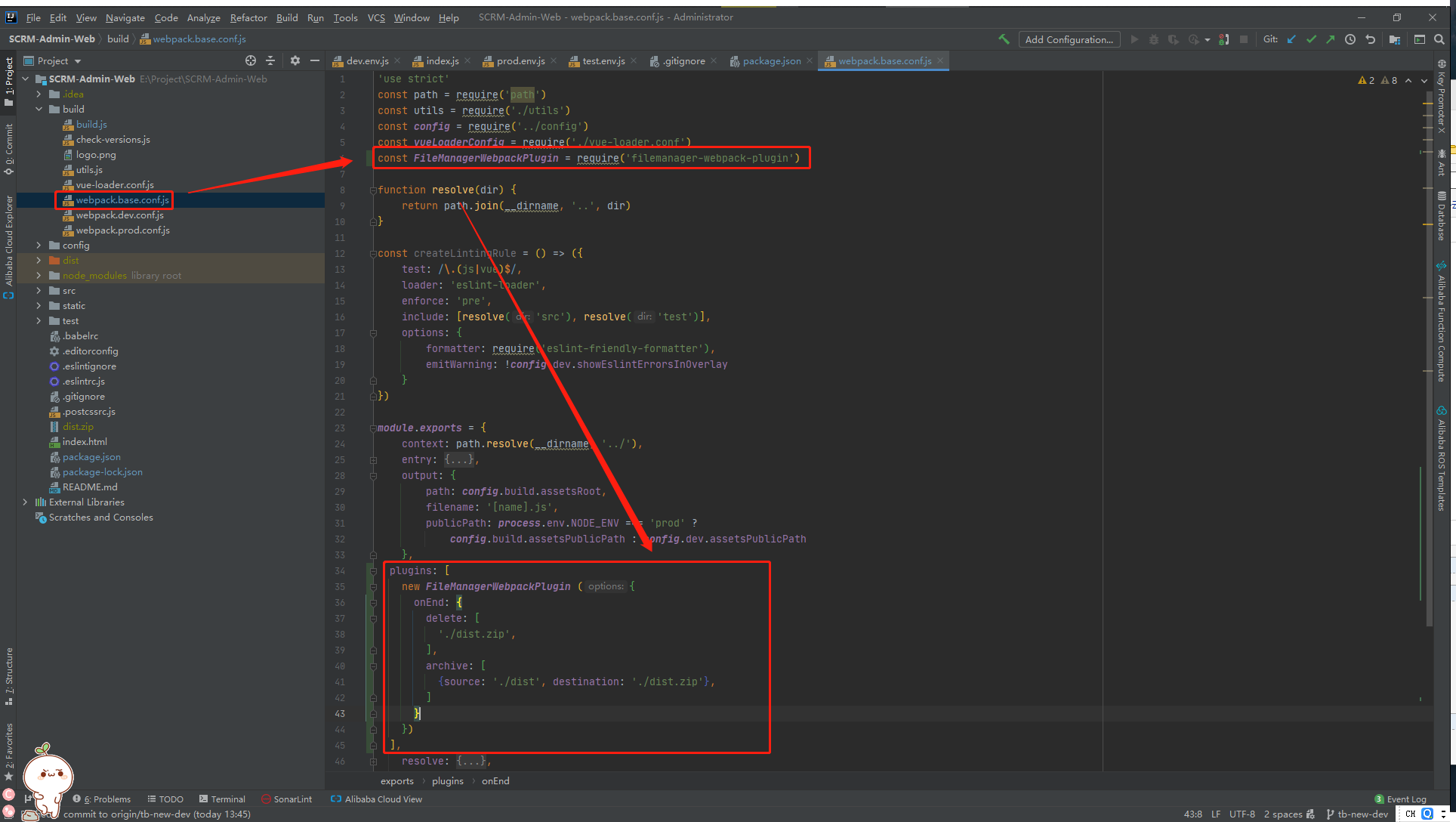The image size is (1456, 822).
Task: Click Add Configuration button
Action: [1069, 39]
